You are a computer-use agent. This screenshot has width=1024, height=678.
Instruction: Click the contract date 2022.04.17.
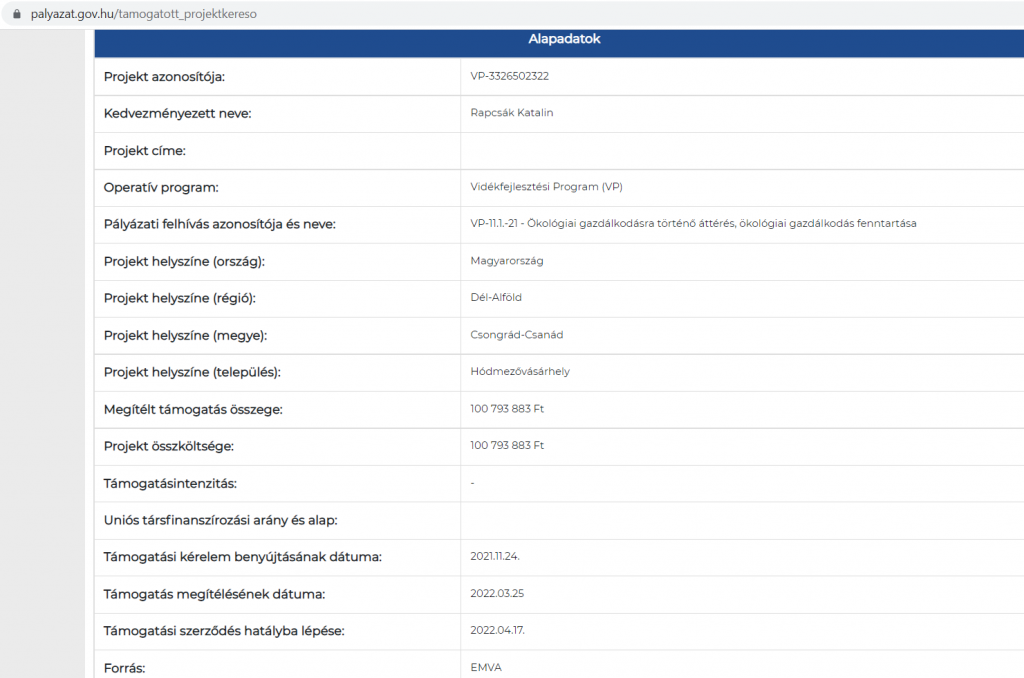[x=497, y=630]
